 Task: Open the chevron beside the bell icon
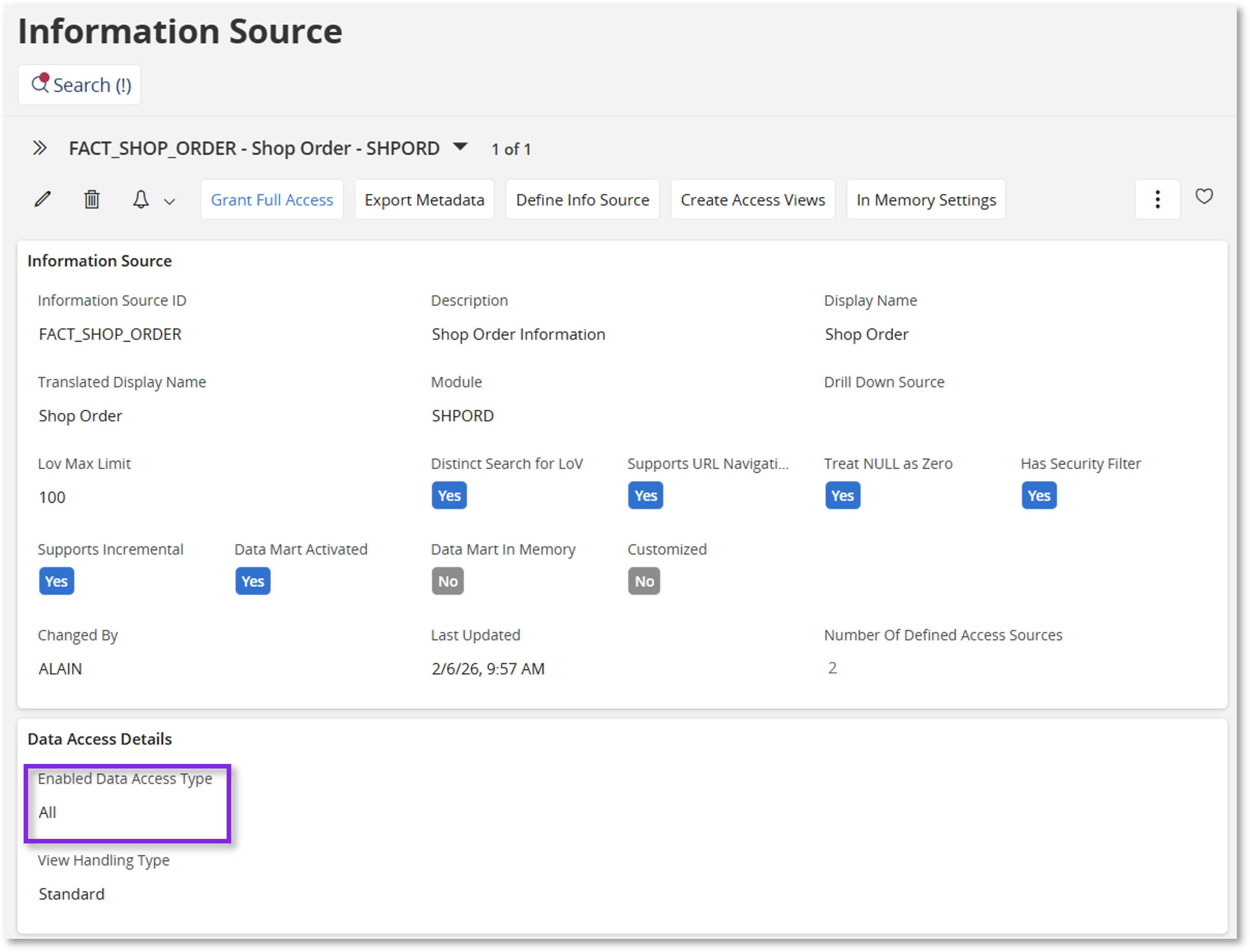tap(169, 201)
